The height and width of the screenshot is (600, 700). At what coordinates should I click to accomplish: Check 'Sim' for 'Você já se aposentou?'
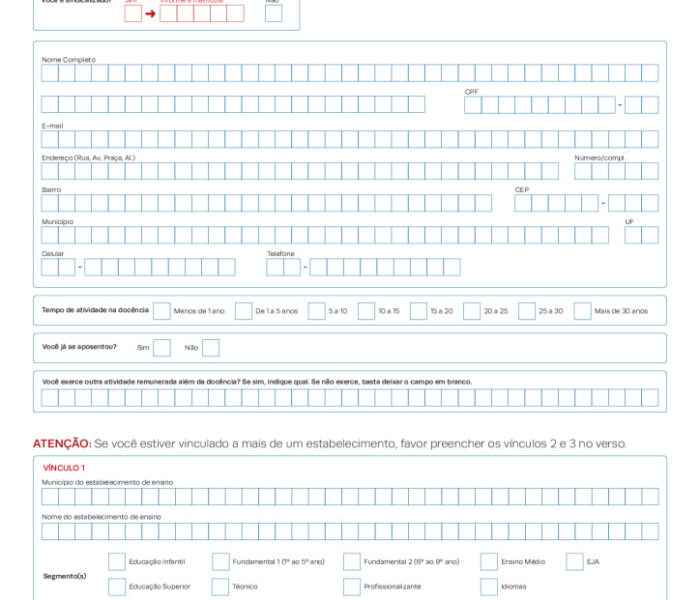(162, 348)
